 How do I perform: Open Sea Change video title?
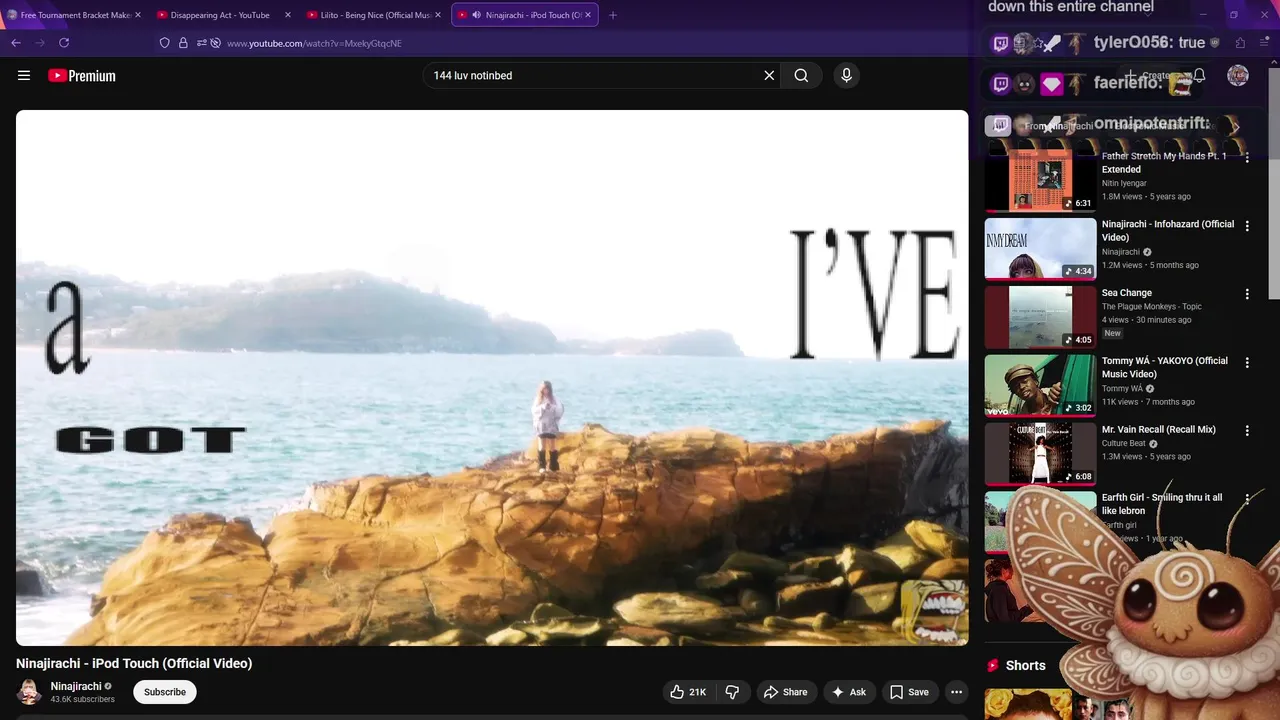[x=1127, y=293]
